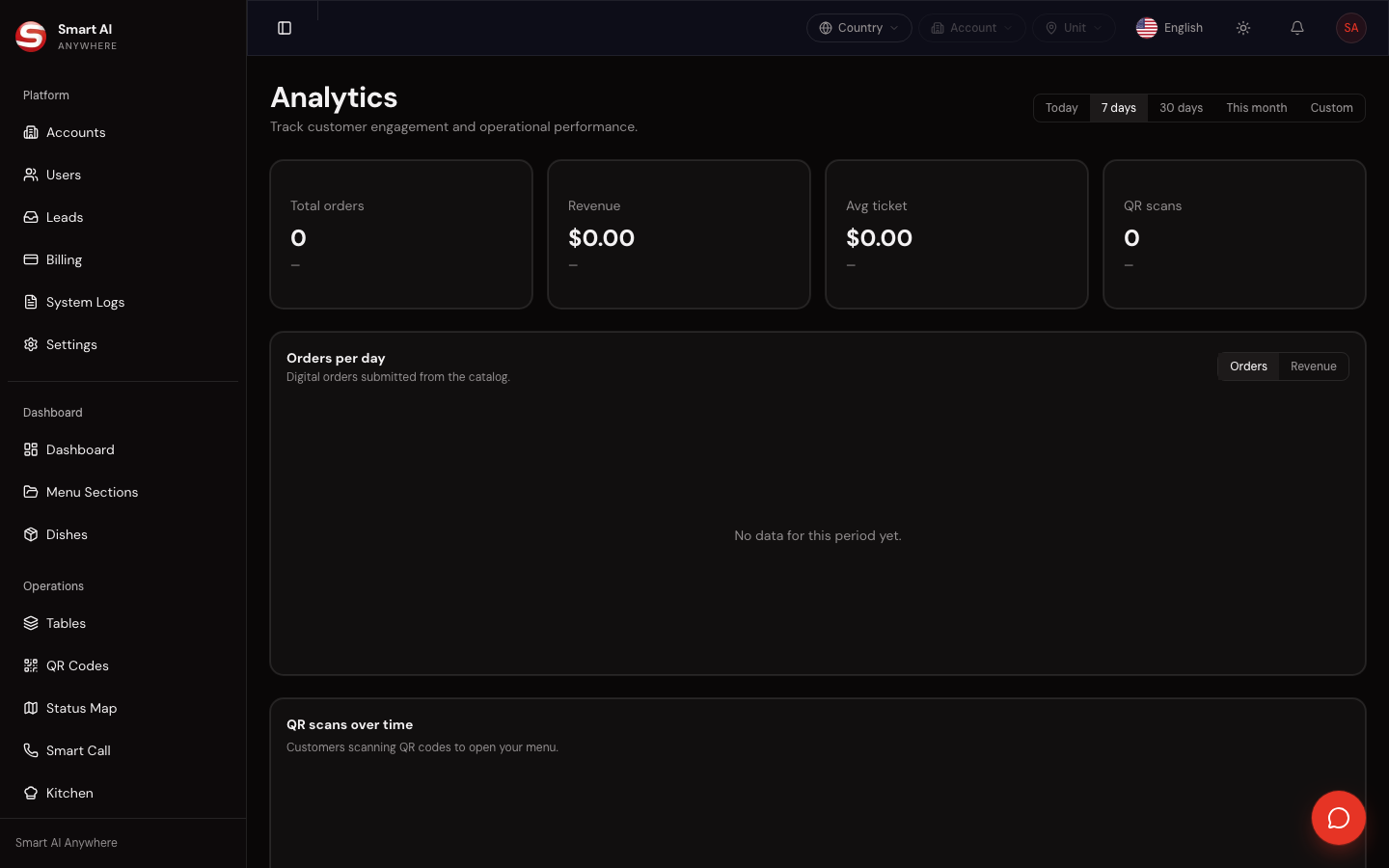Open the red chat bubble button

click(1339, 818)
